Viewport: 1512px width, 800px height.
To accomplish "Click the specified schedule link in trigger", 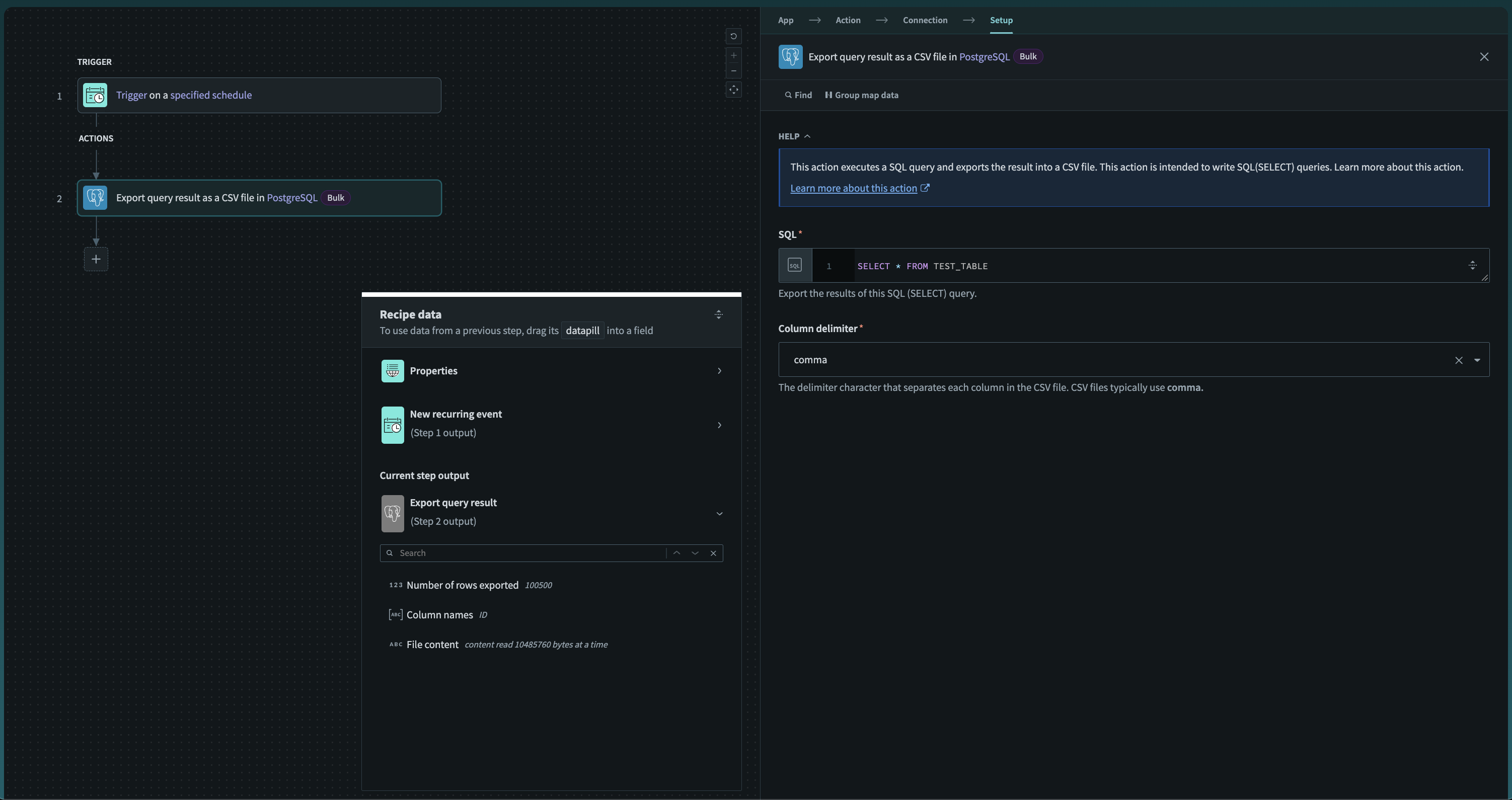I will [x=211, y=95].
